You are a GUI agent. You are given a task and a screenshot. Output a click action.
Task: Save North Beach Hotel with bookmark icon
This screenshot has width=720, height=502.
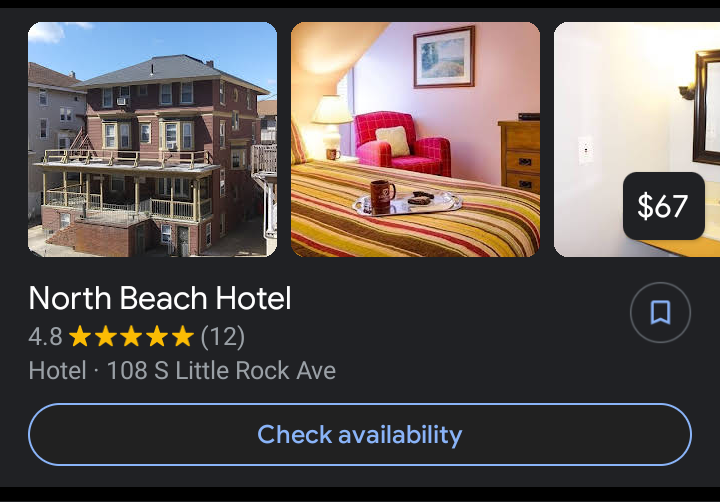(x=660, y=312)
